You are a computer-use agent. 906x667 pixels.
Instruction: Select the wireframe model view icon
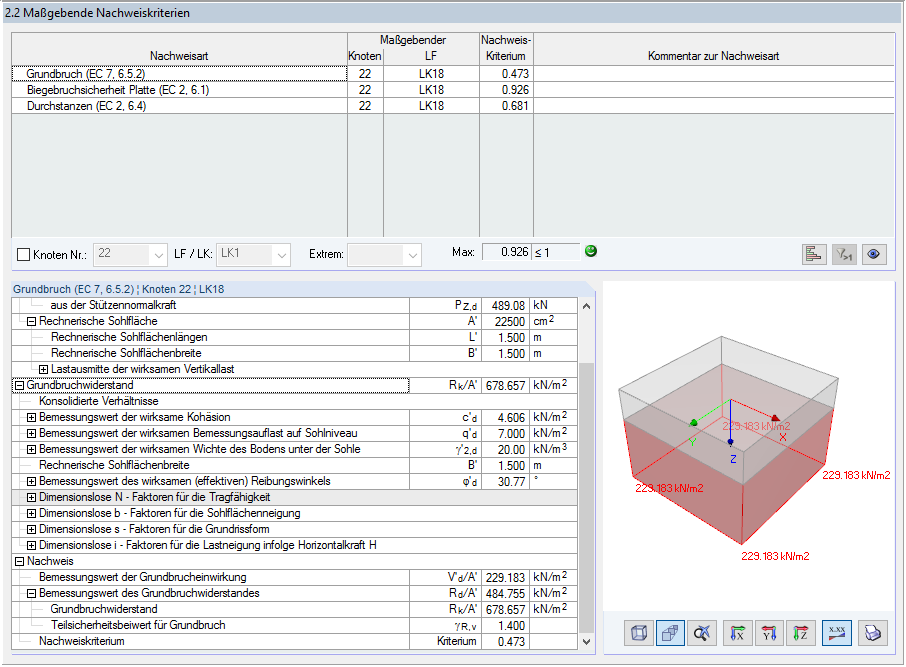(637, 633)
